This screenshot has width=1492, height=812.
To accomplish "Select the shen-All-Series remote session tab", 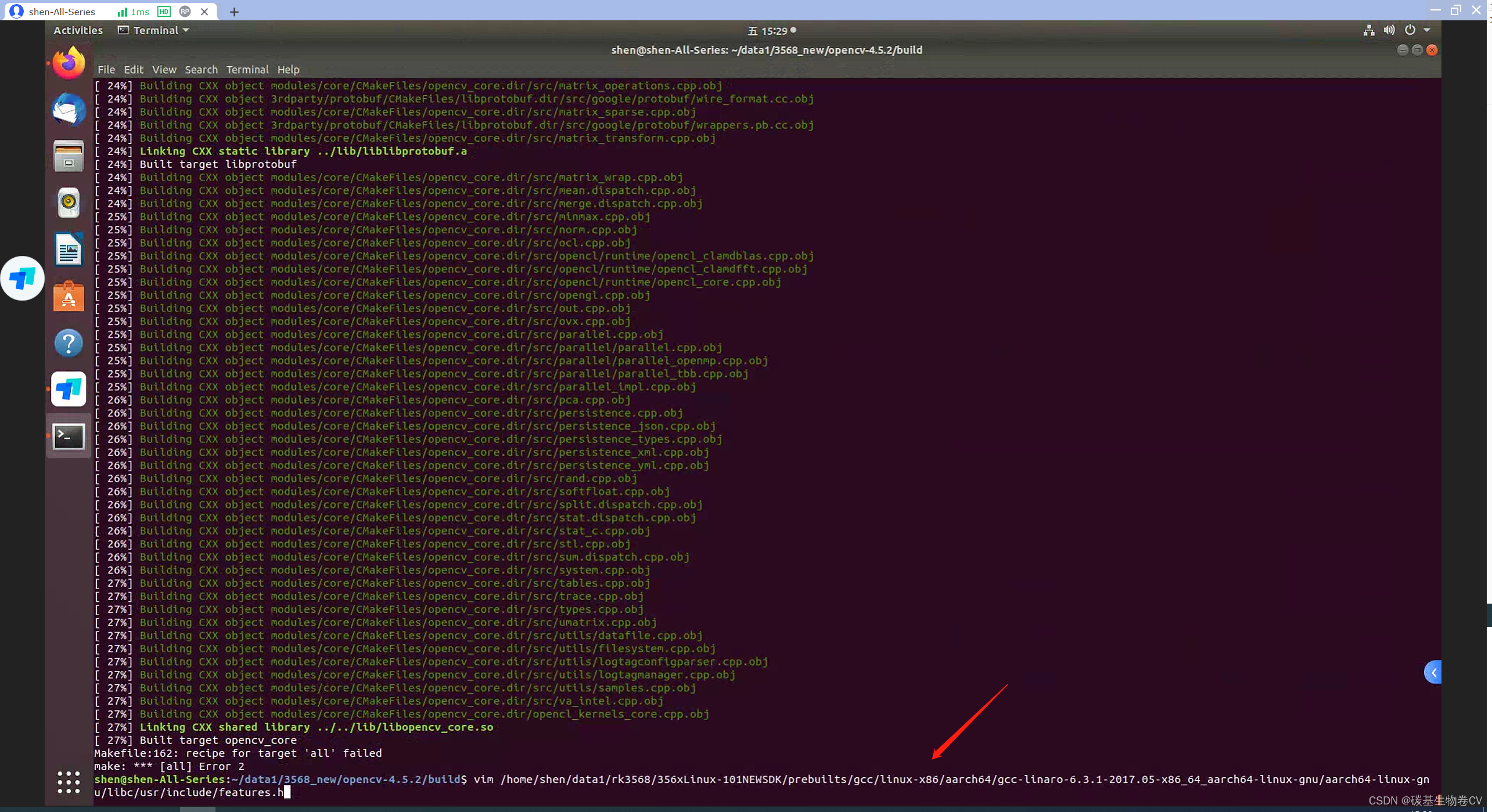I will (110, 12).
